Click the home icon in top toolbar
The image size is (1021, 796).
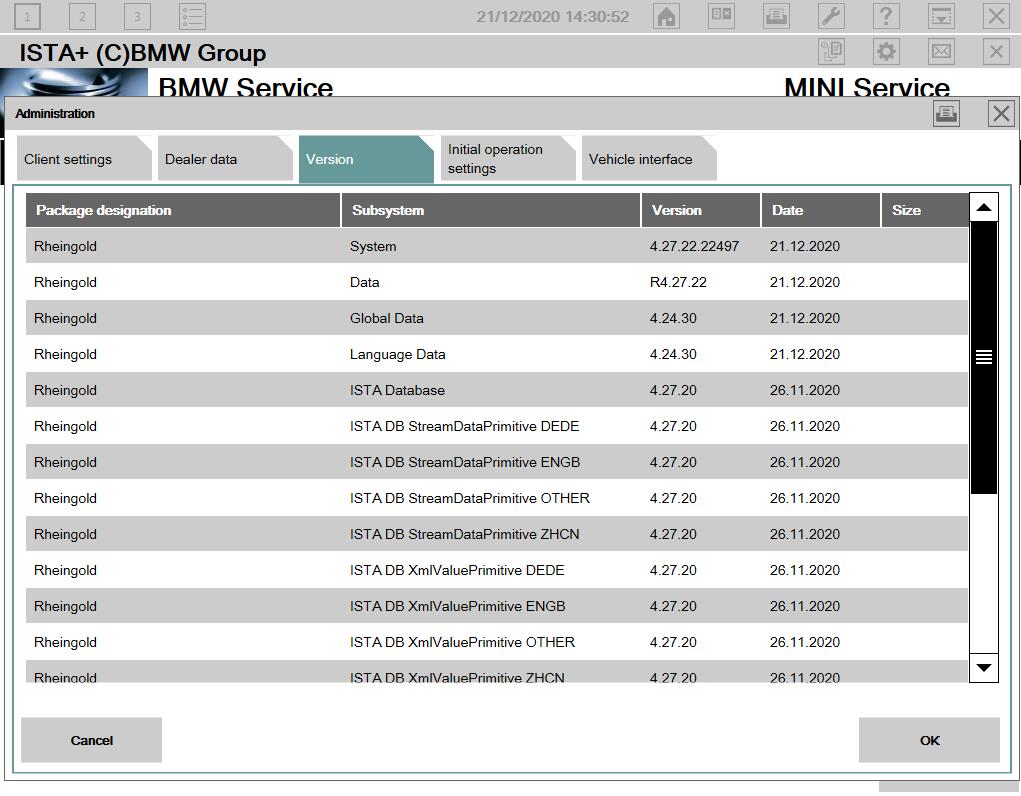[x=666, y=16]
